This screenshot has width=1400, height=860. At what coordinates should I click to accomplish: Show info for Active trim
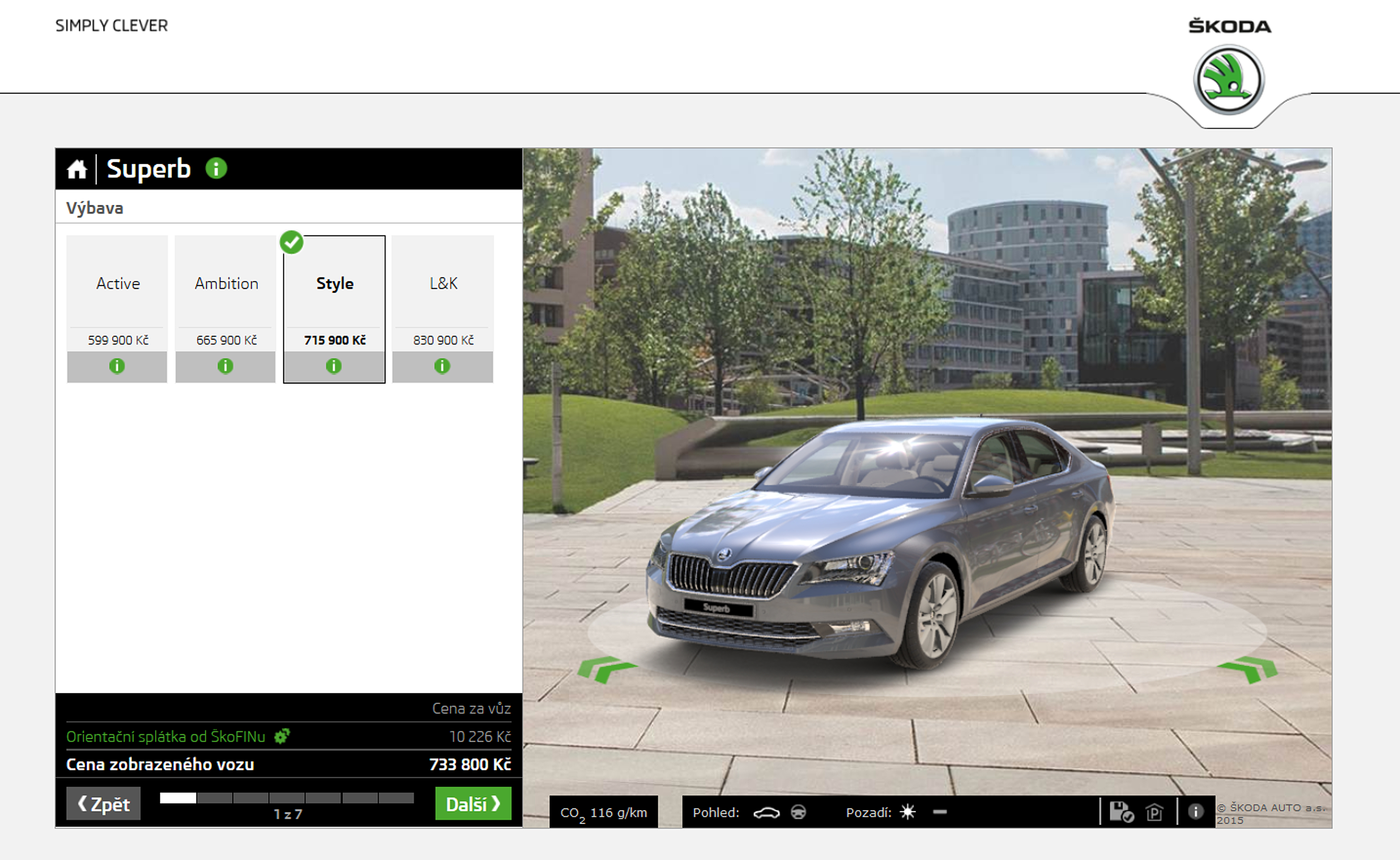coord(117,366)
